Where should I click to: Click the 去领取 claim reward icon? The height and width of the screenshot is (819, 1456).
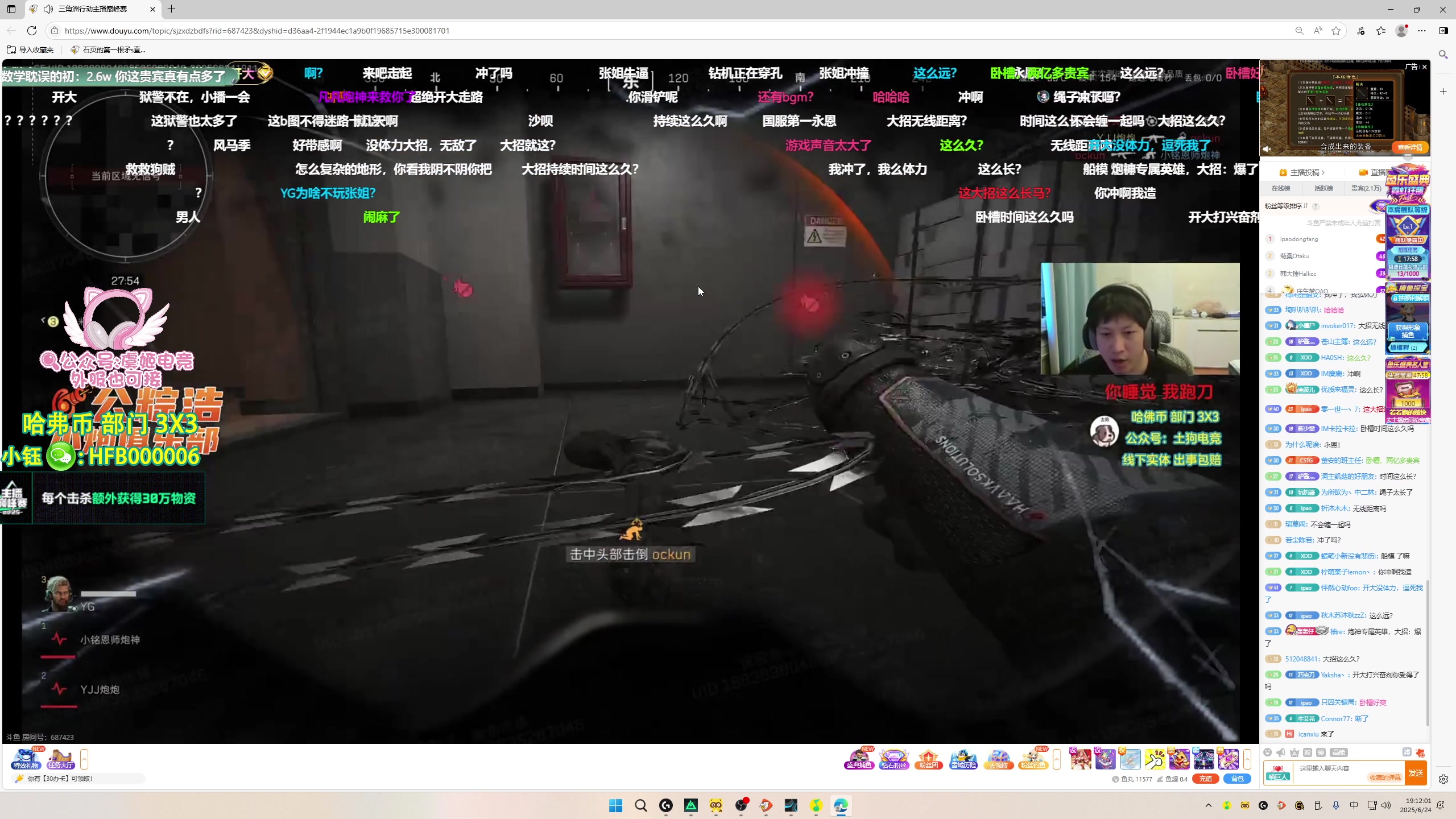(x=998, y=759)
